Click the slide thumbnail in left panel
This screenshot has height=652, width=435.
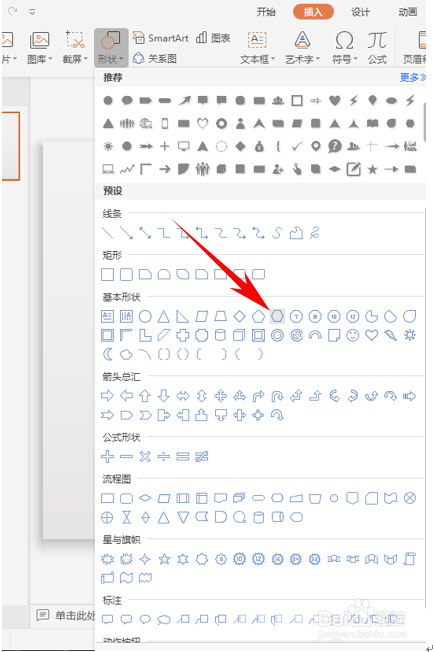tap(10, 146)
